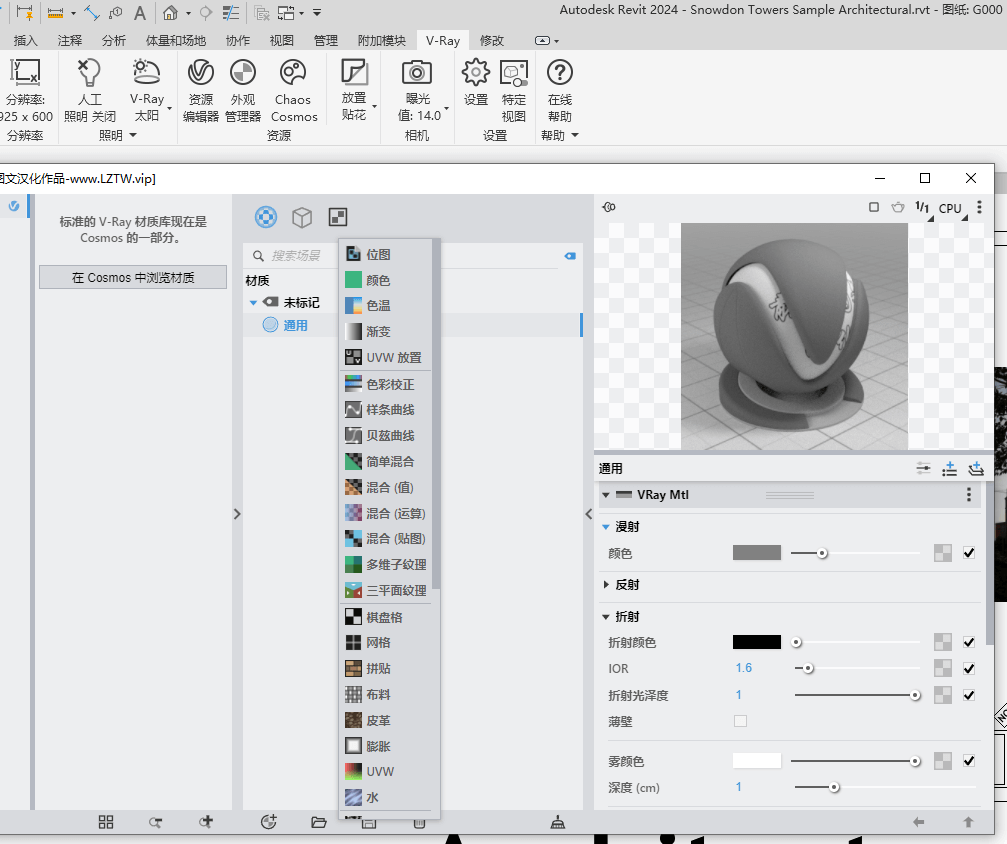Toggle the 漫射 颜色 texture checkbox
The height and width of the screenshot is (844, 1007).
coord(969,553)
